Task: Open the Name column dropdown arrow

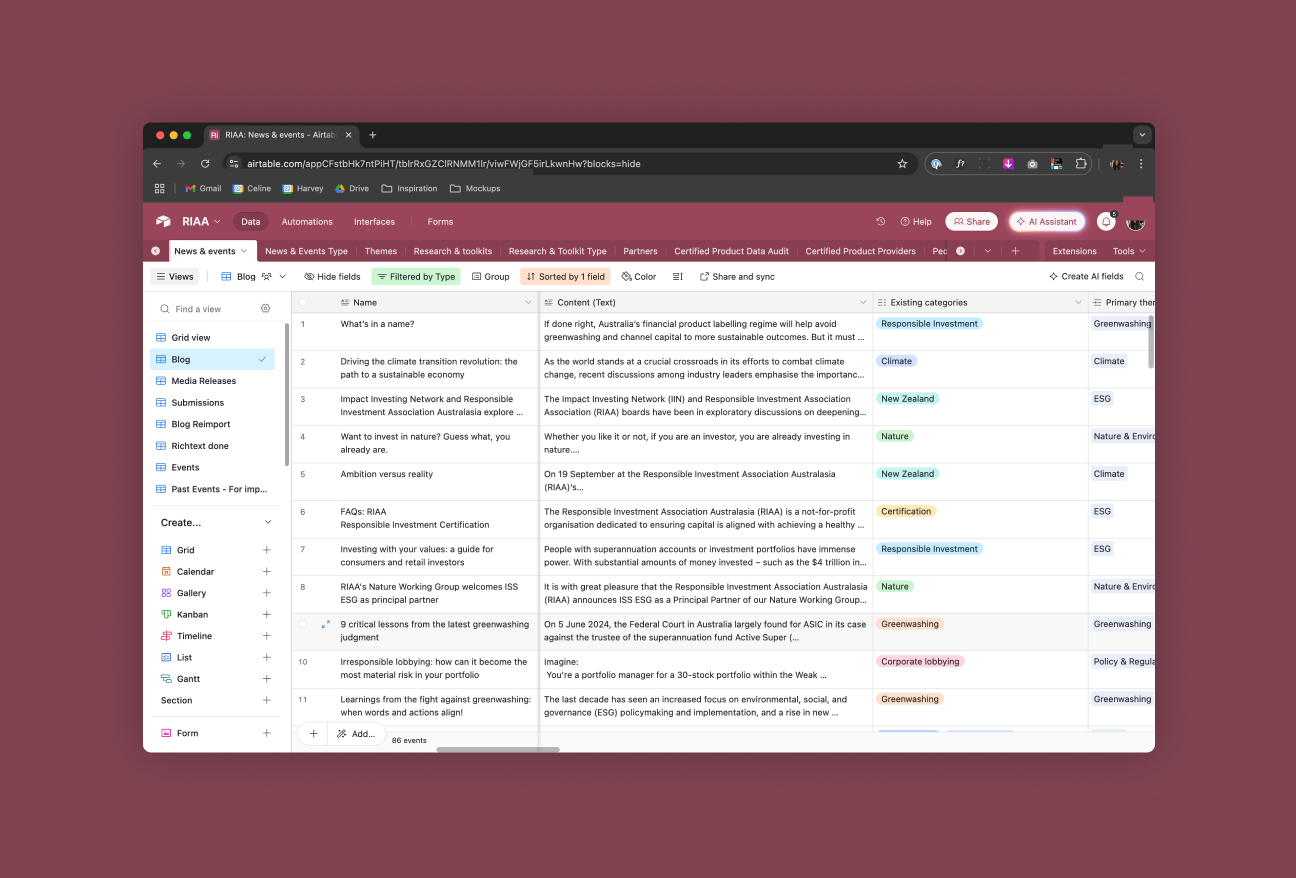Action: [x=529, y=302]
